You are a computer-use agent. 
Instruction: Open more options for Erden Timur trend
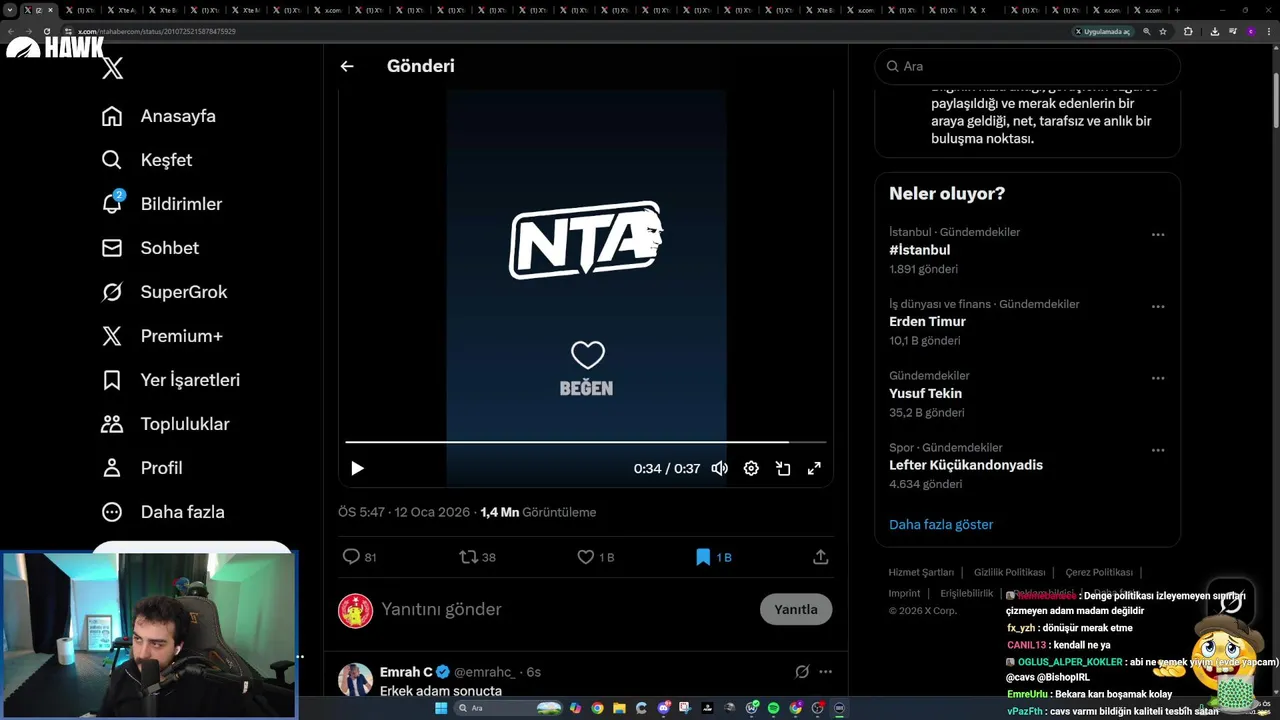click(x=1158, y=307)
